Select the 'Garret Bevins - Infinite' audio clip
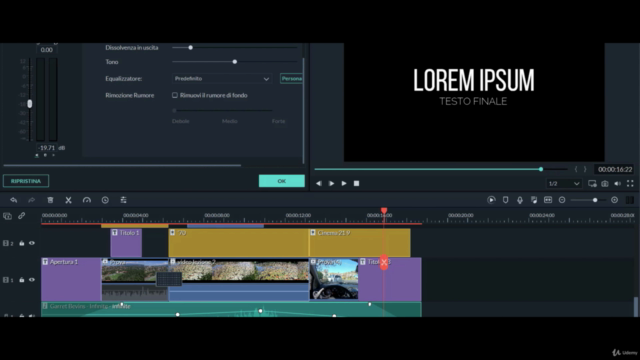 point(231,309)
